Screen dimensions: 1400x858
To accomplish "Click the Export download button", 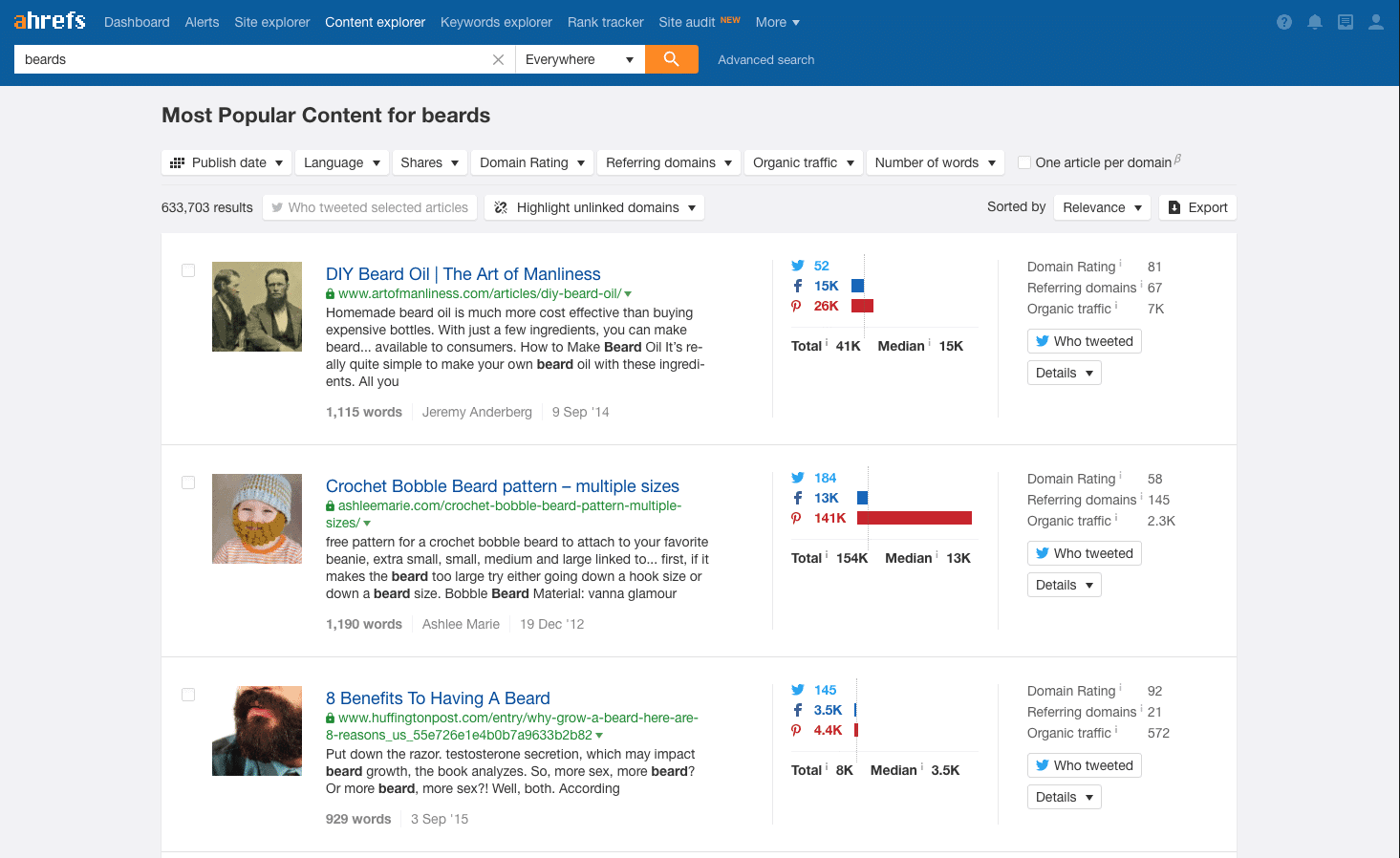I will [1197, 207].
